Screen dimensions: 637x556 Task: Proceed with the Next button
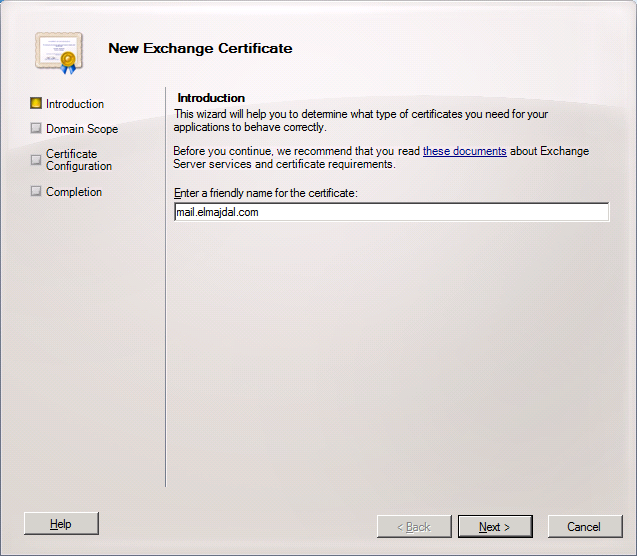[495, 526]
